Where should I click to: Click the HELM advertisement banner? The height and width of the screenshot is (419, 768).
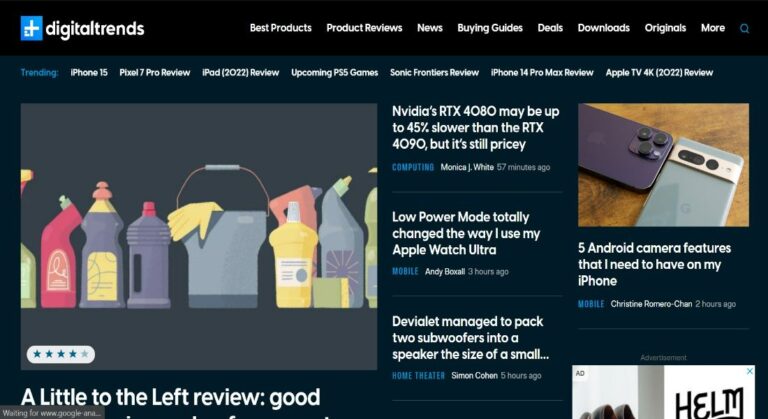[x=663, y=392]
